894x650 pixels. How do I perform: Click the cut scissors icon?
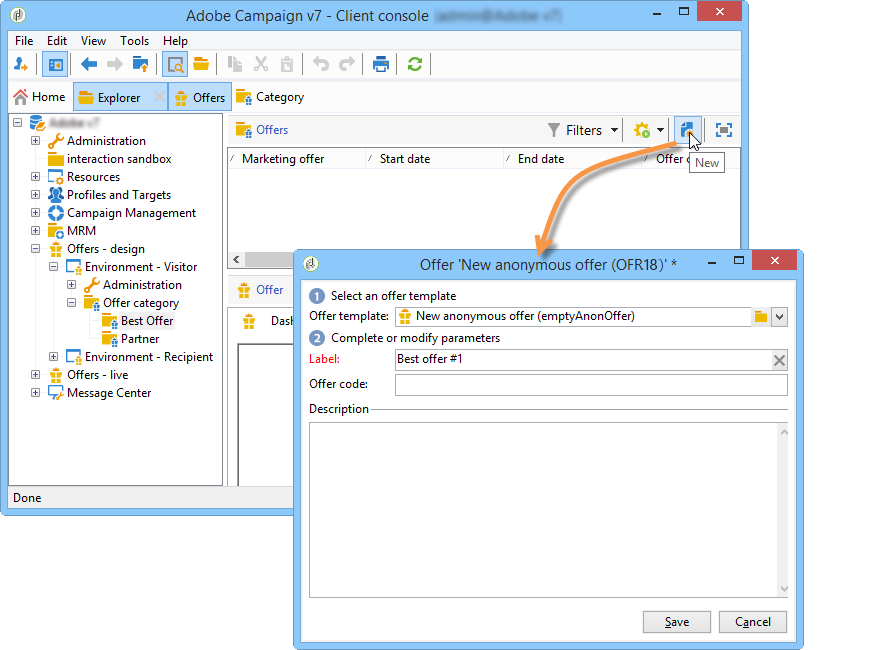[261, 64]
